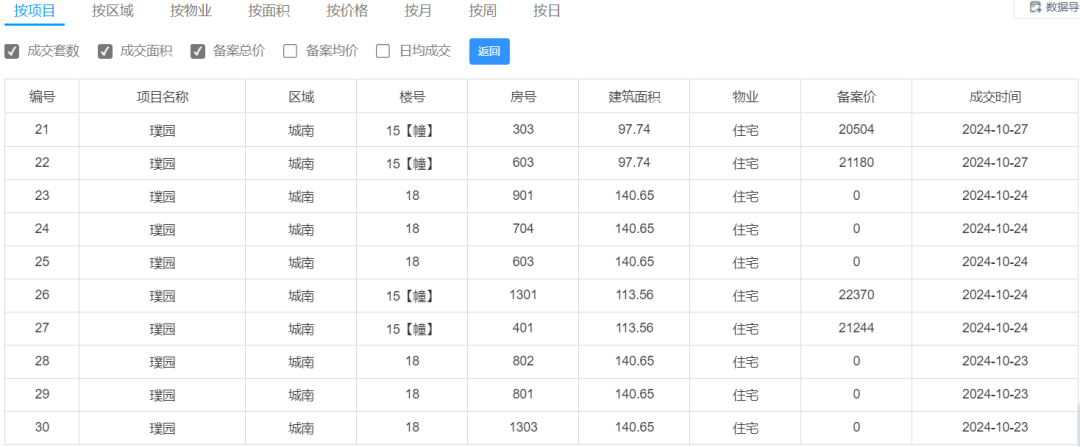This screenshot has height=447, width=1080.
Task: Switch to the 按物业 tab
Action: coord(191,11)
